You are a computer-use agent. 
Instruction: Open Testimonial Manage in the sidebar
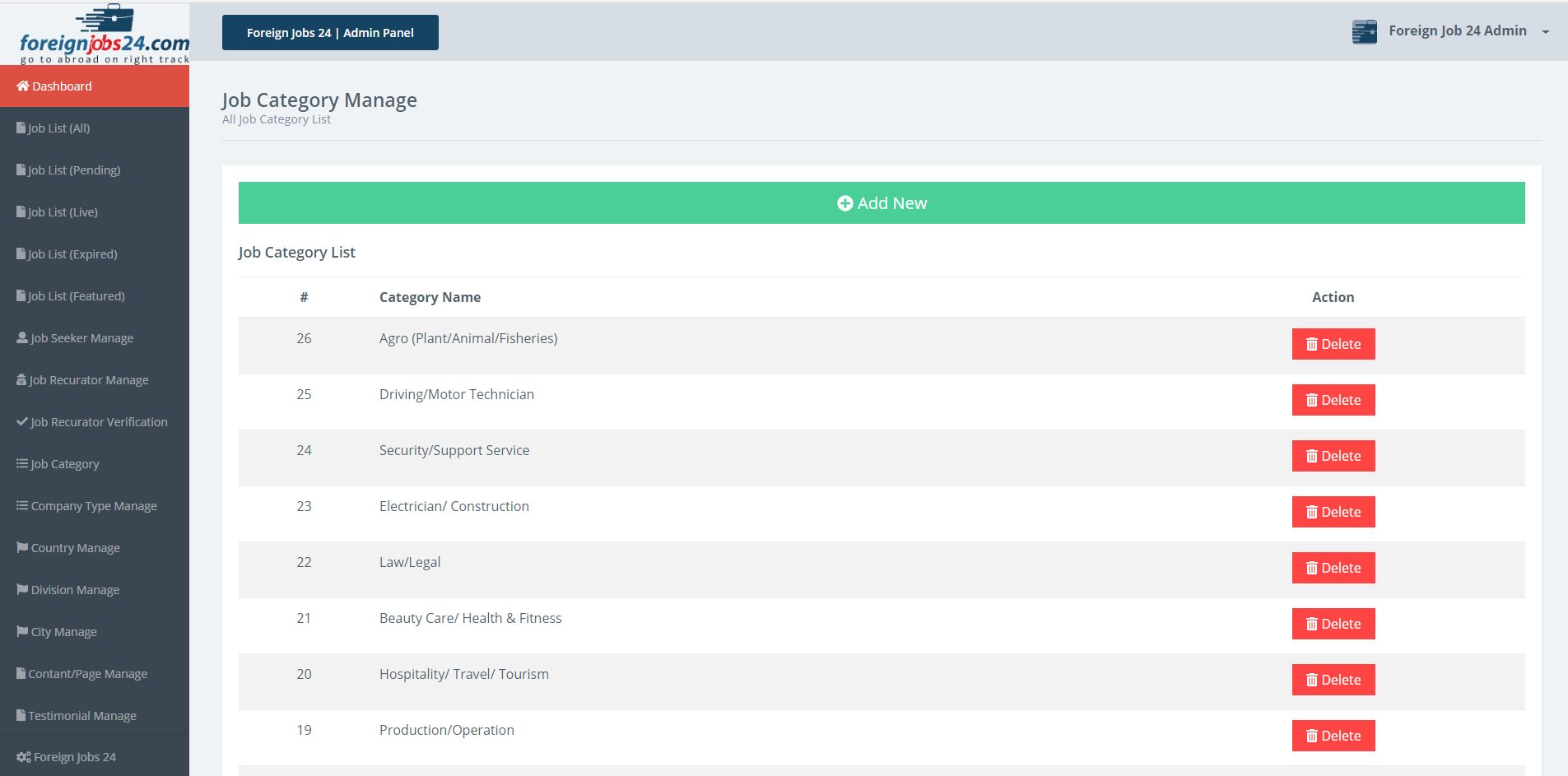(x=95, y=715)
